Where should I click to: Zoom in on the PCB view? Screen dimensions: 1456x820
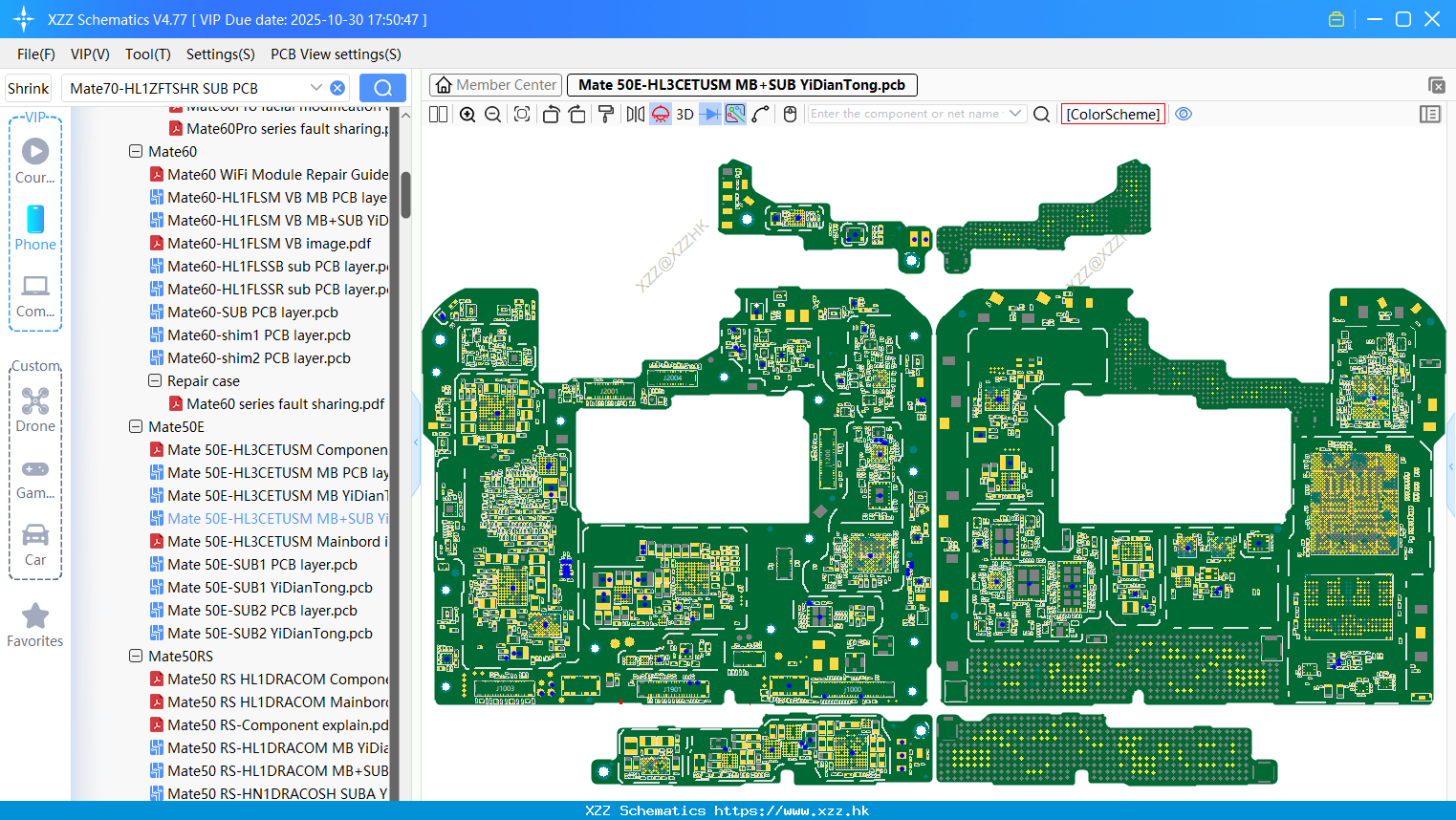[467, 114]
